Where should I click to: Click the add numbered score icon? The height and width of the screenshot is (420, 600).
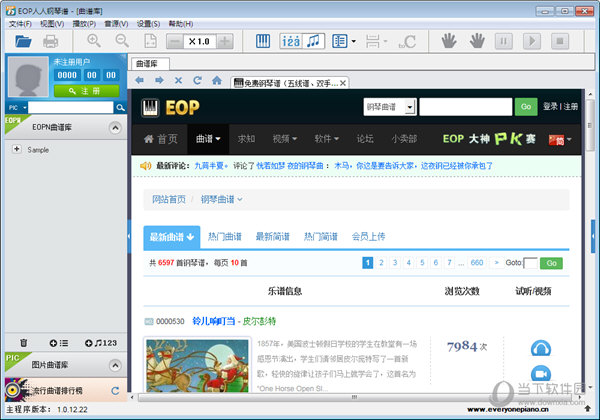coord(101,343)
